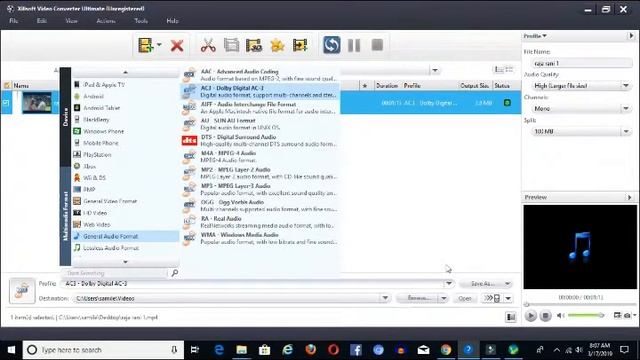The height and width of the screenshot is (360, 640).
Task: Choose DTS - Digital Surround Audio format
Action: click(260, 140)
